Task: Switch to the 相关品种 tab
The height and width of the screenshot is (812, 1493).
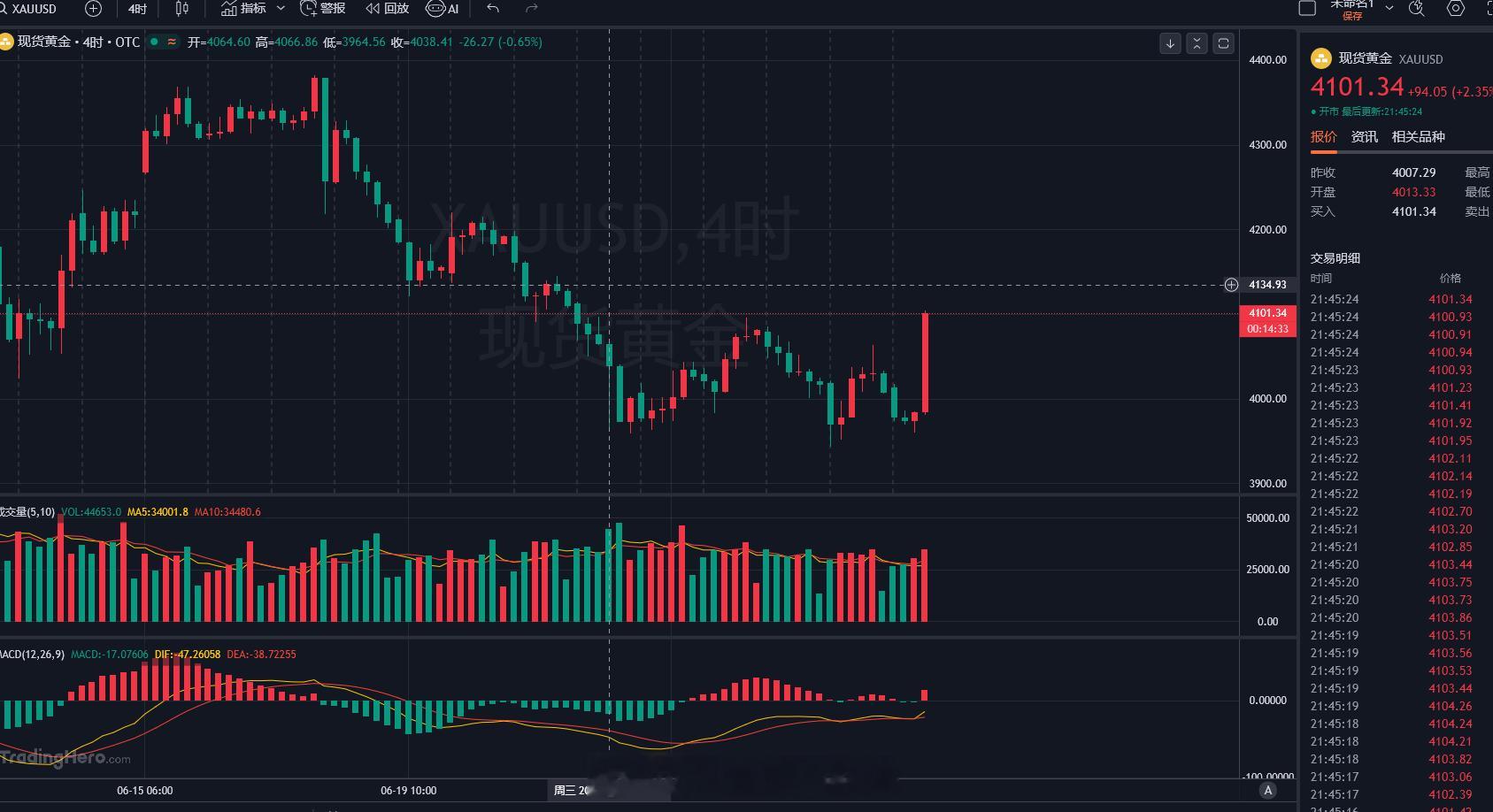Action: [1418, 137]
